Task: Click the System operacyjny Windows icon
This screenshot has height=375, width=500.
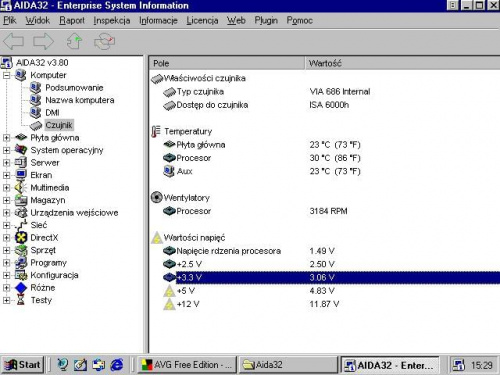Action: (x=21, y=150)
